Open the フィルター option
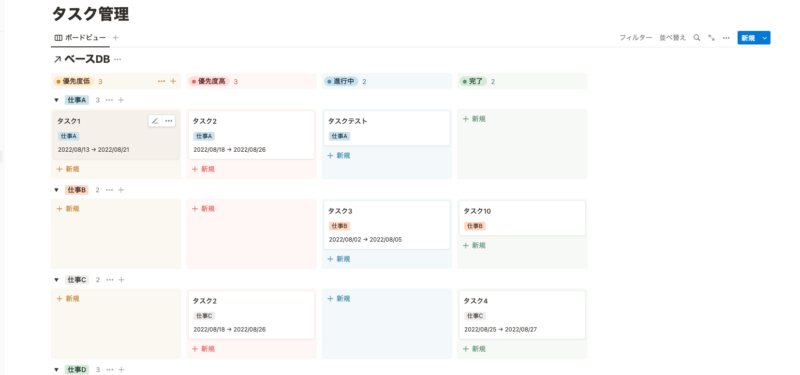 636,38
